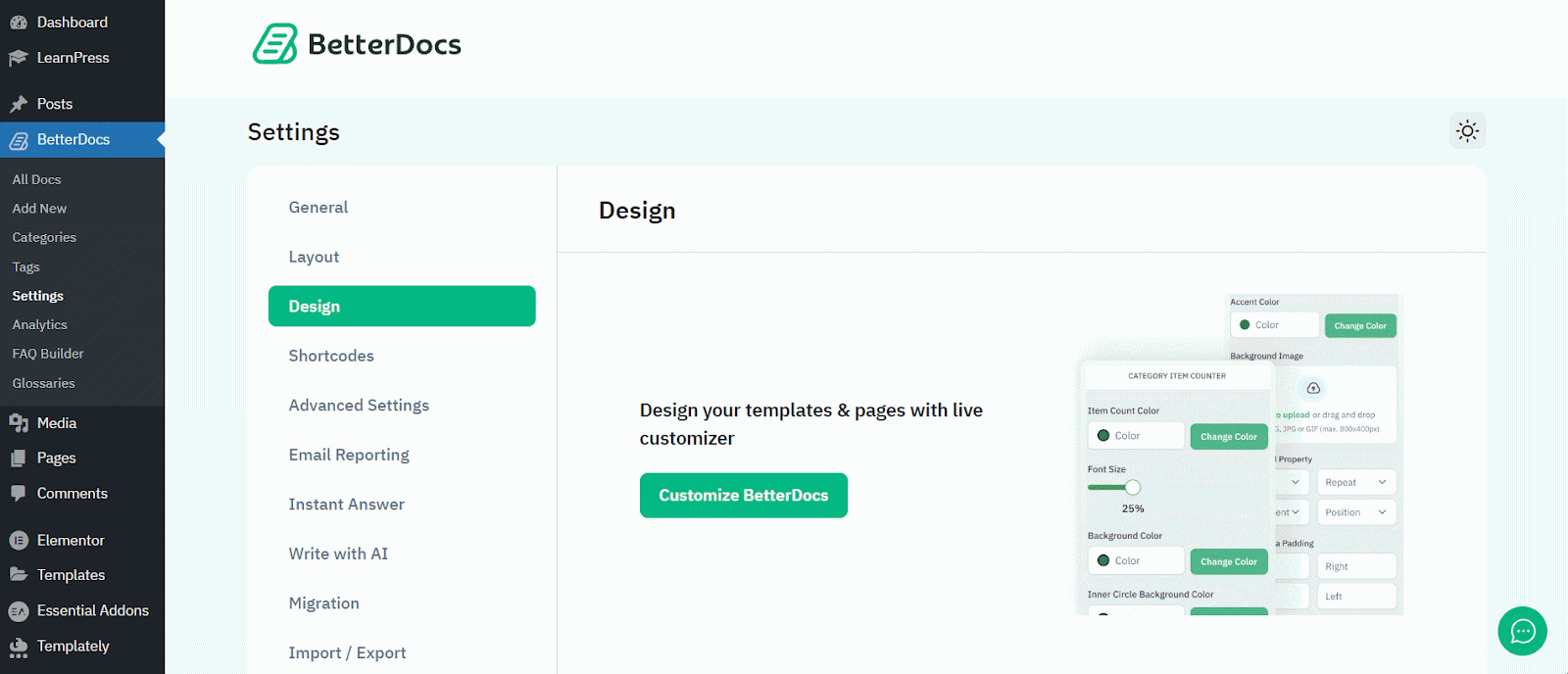The height and width of the screenshot is (674, 1568).
Task: Toggle dark mode with the sun icon
Action: (1466, 130)
